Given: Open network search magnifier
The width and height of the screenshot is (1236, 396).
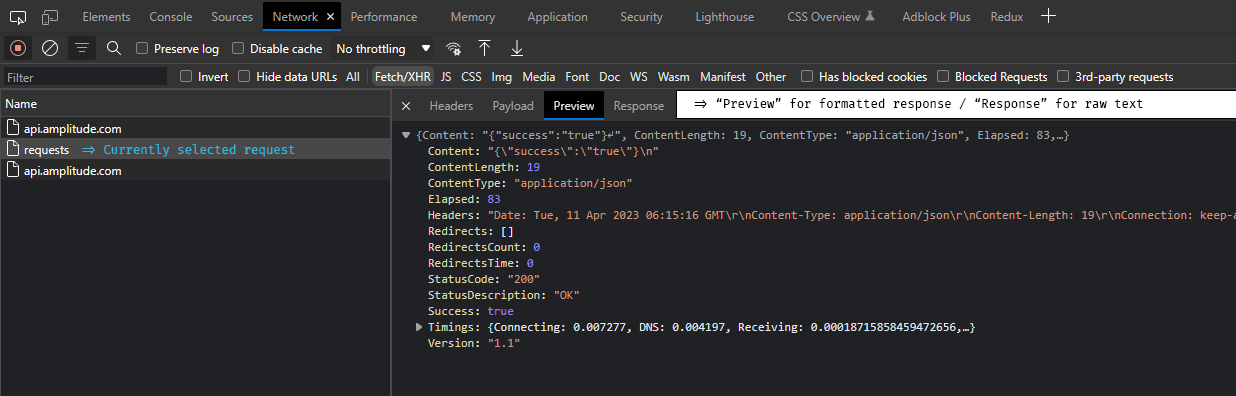Looking at the screenshot, I should [x=114, y=48].
